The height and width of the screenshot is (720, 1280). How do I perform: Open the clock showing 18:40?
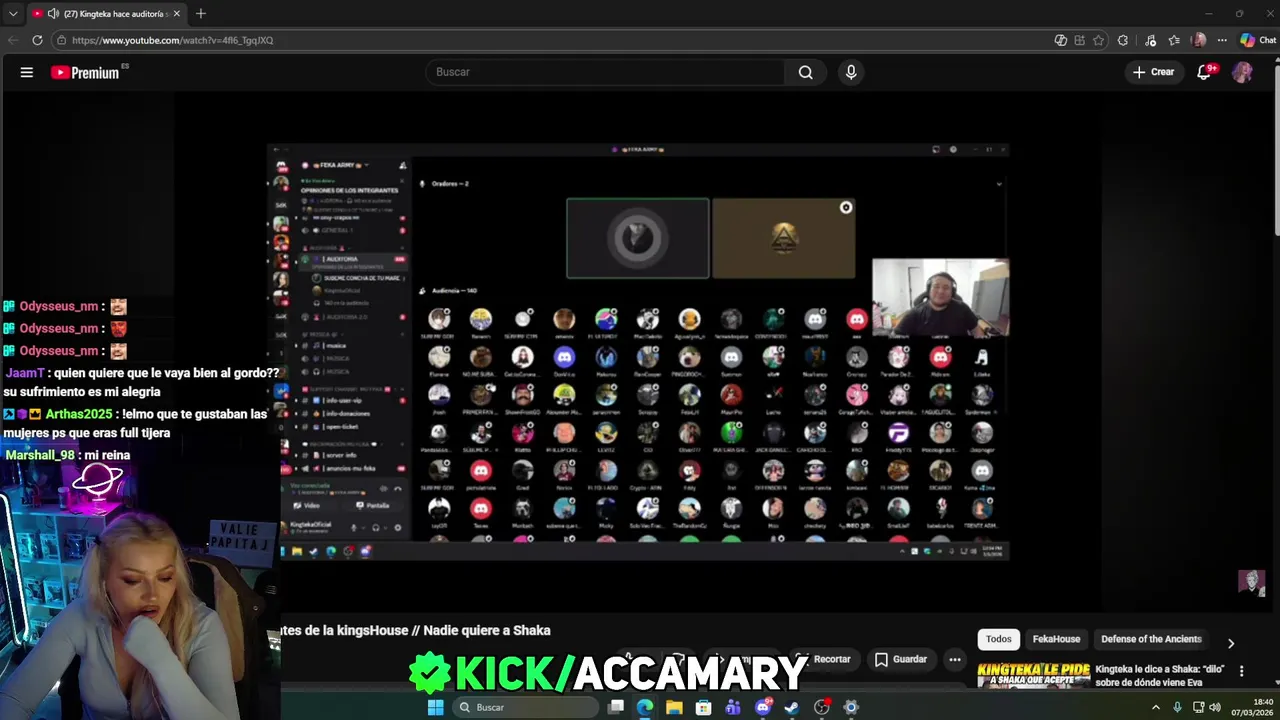(x=1254, y=707)
